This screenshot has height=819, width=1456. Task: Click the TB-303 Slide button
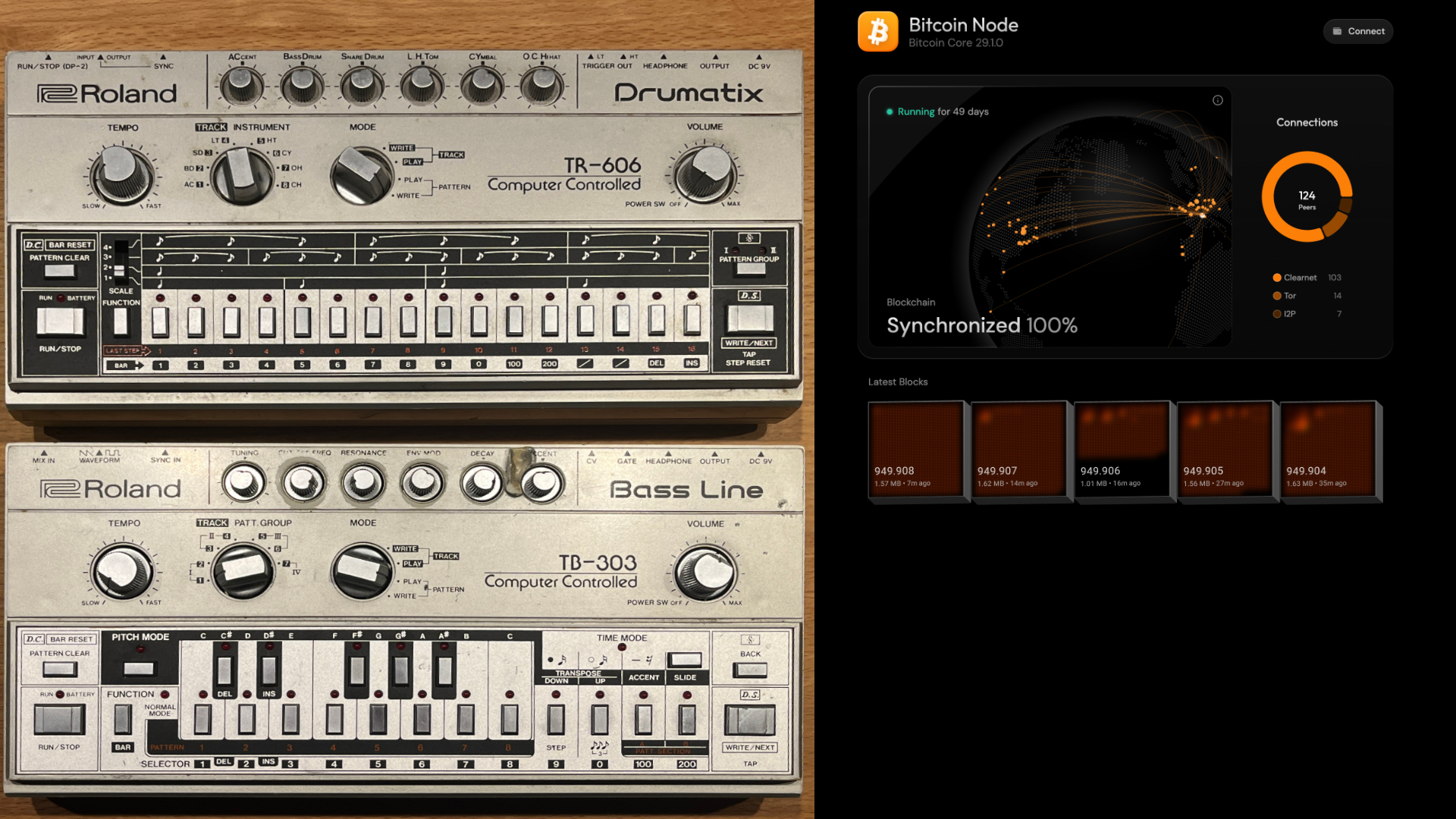685,660
